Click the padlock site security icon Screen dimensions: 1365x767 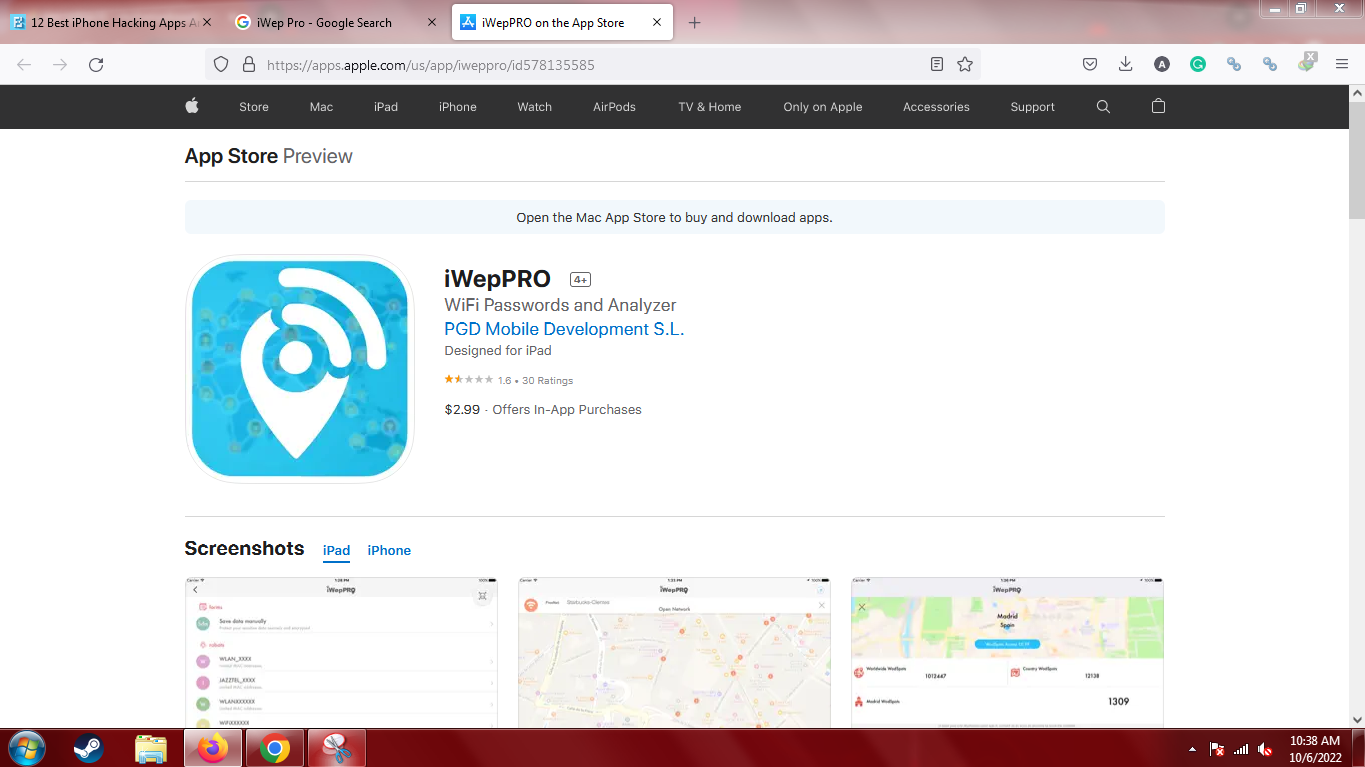(250, 64)
